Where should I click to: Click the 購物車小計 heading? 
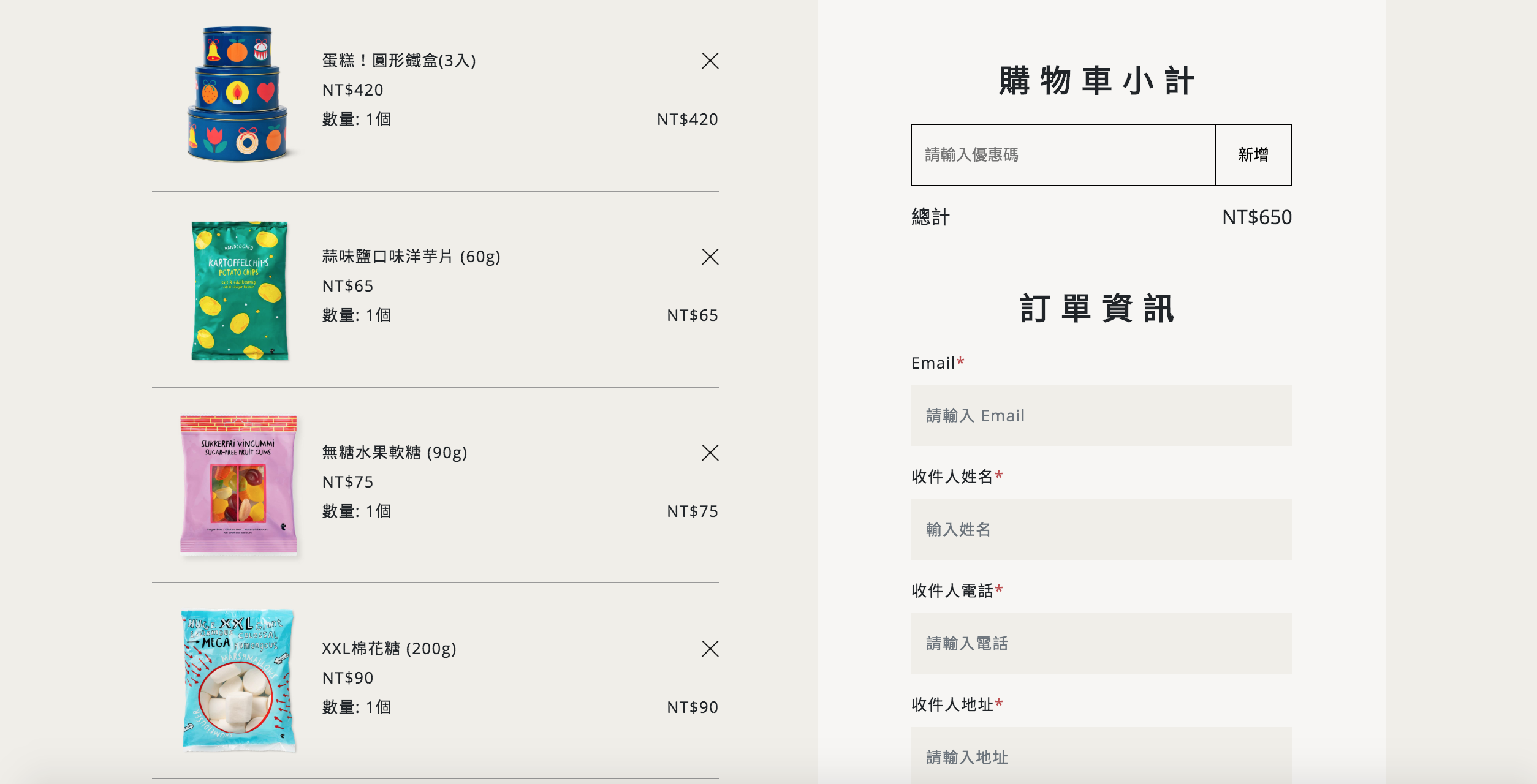pyautogui.click(x=1097, y=81)
